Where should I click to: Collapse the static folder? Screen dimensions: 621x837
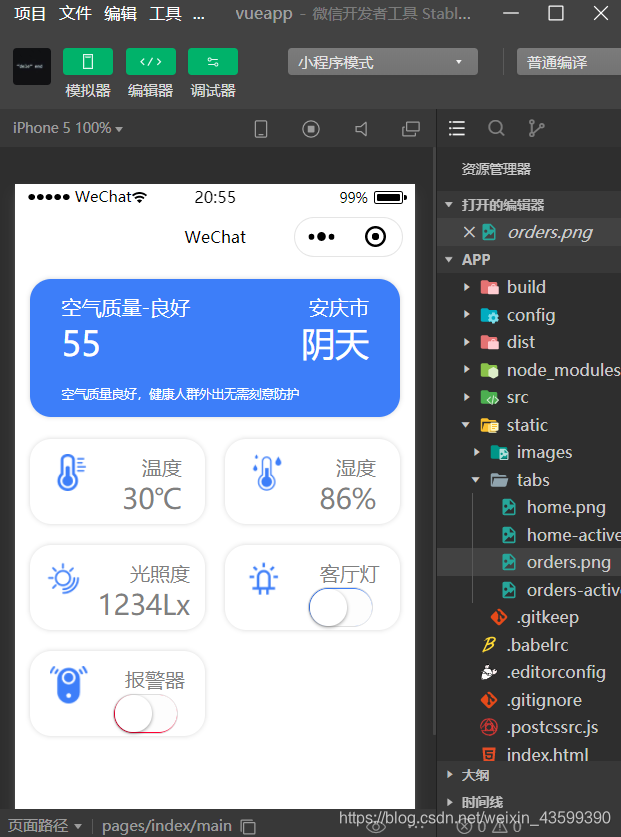(466, 425)
